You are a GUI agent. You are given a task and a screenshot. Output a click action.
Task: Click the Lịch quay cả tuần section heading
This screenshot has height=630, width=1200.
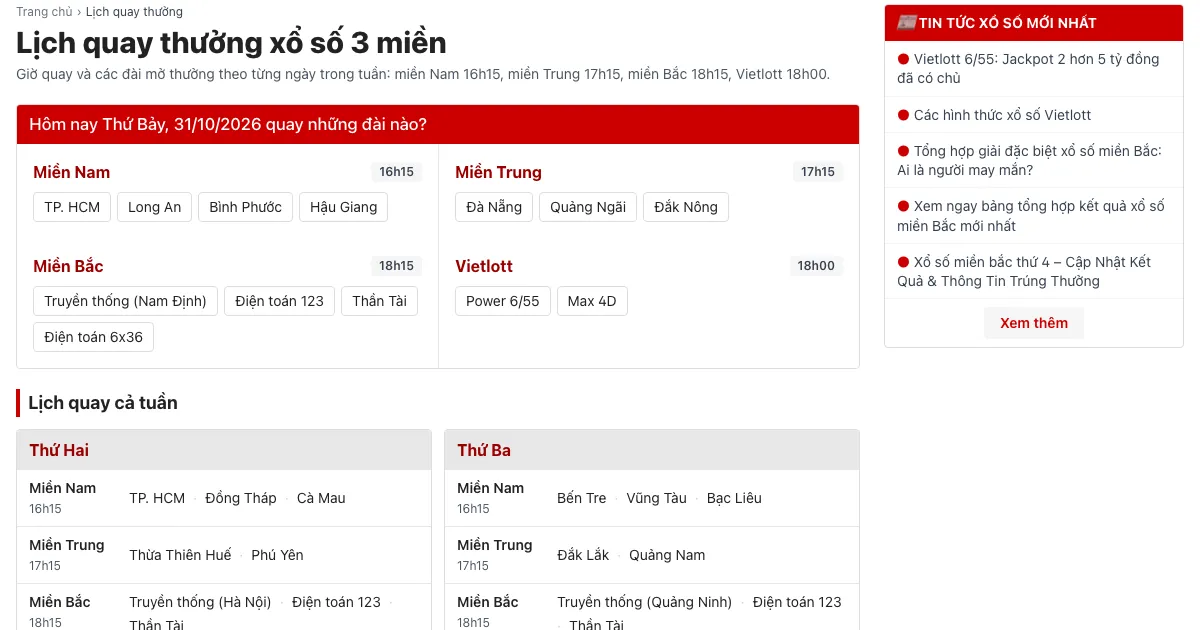[x=103, y=403]
